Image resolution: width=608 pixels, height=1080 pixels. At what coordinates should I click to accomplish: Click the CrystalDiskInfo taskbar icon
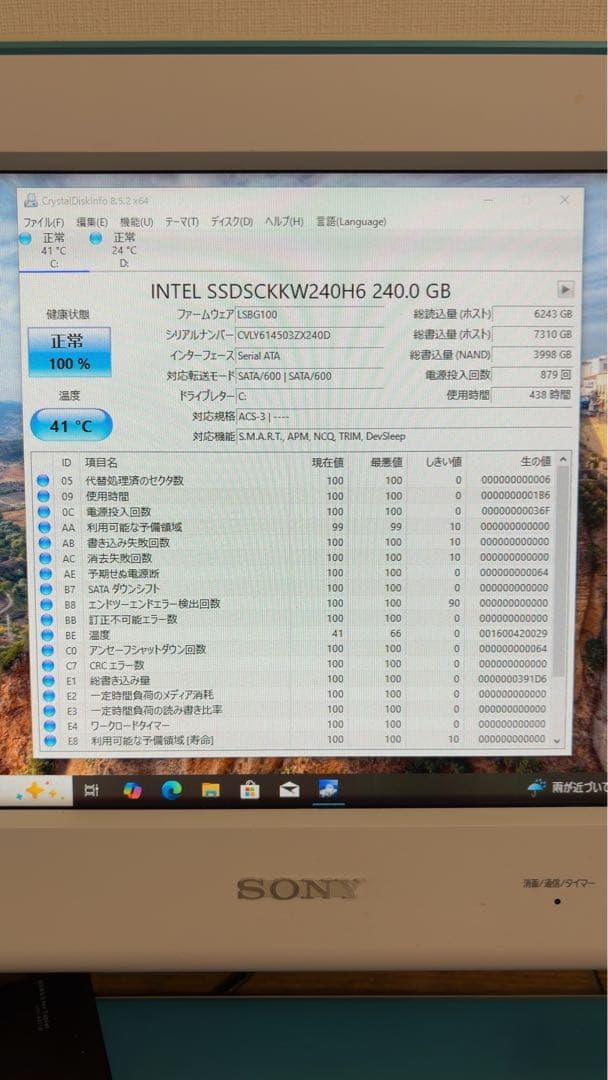[x=328, y=789]
